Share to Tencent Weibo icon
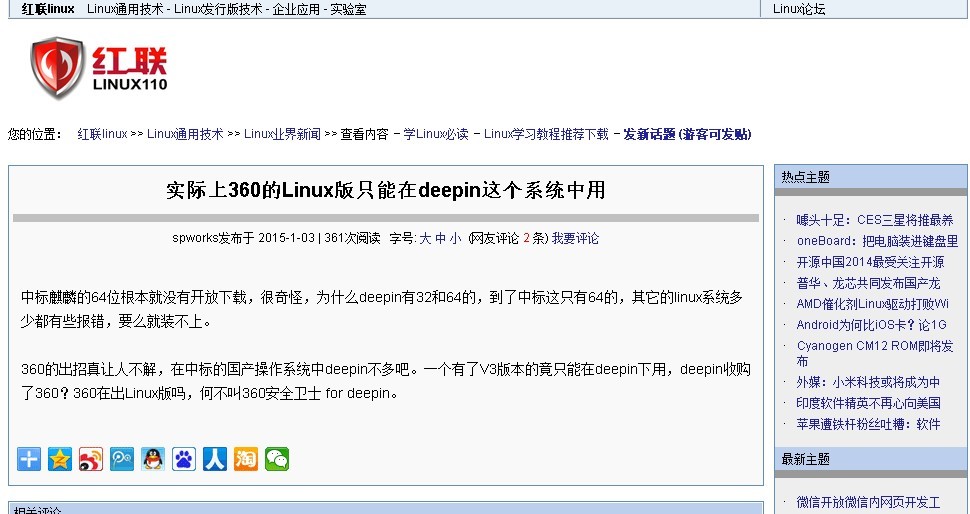The height and width of the screenshot is (514, 970). point(122,459)
